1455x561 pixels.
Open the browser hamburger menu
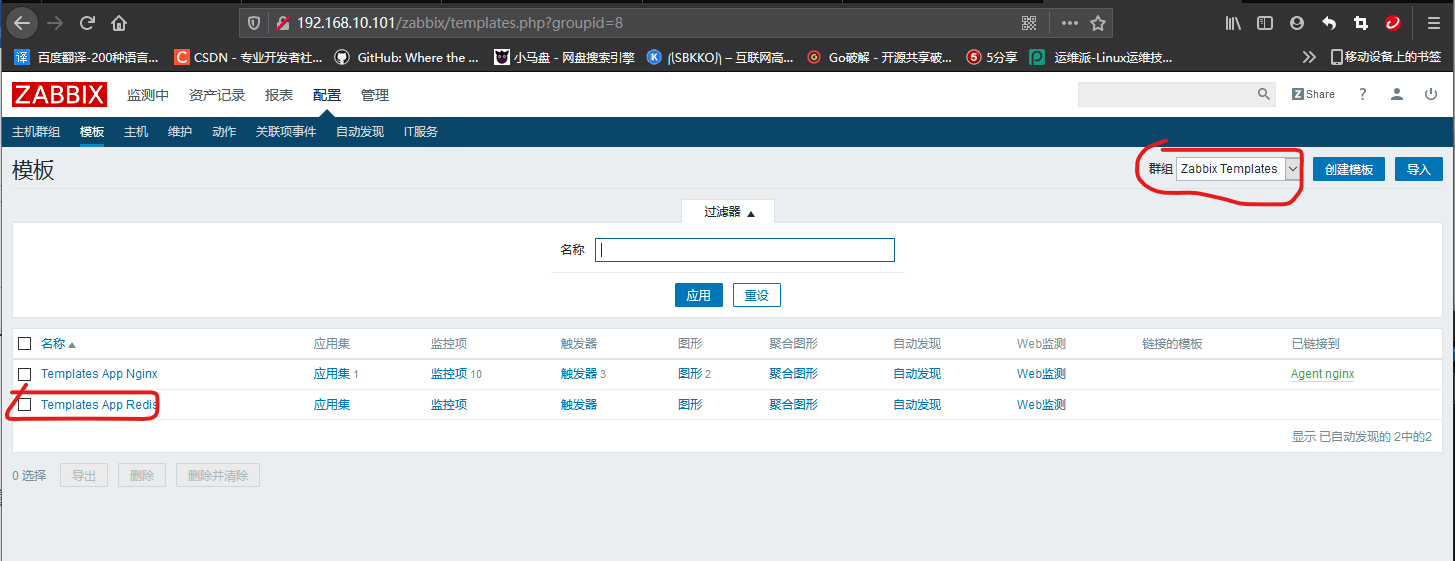pos(1432,22)
